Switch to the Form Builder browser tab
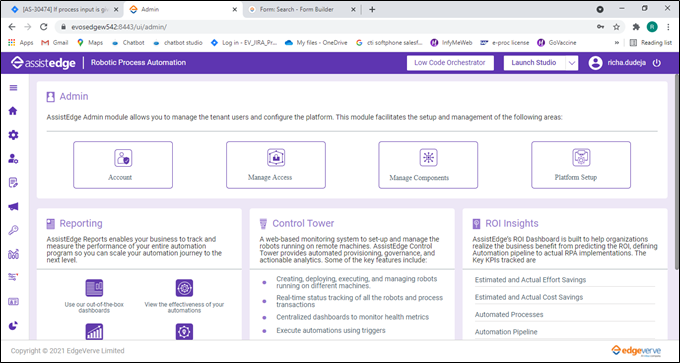The height and width of the screenshot is (363, 680). point(302,10)
